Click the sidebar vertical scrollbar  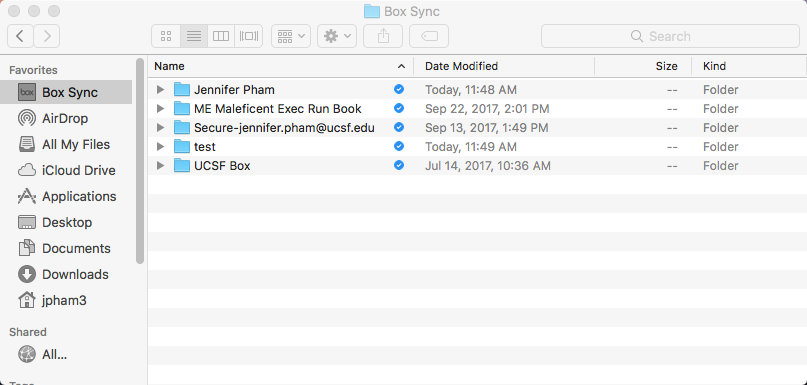click(139, 161)
